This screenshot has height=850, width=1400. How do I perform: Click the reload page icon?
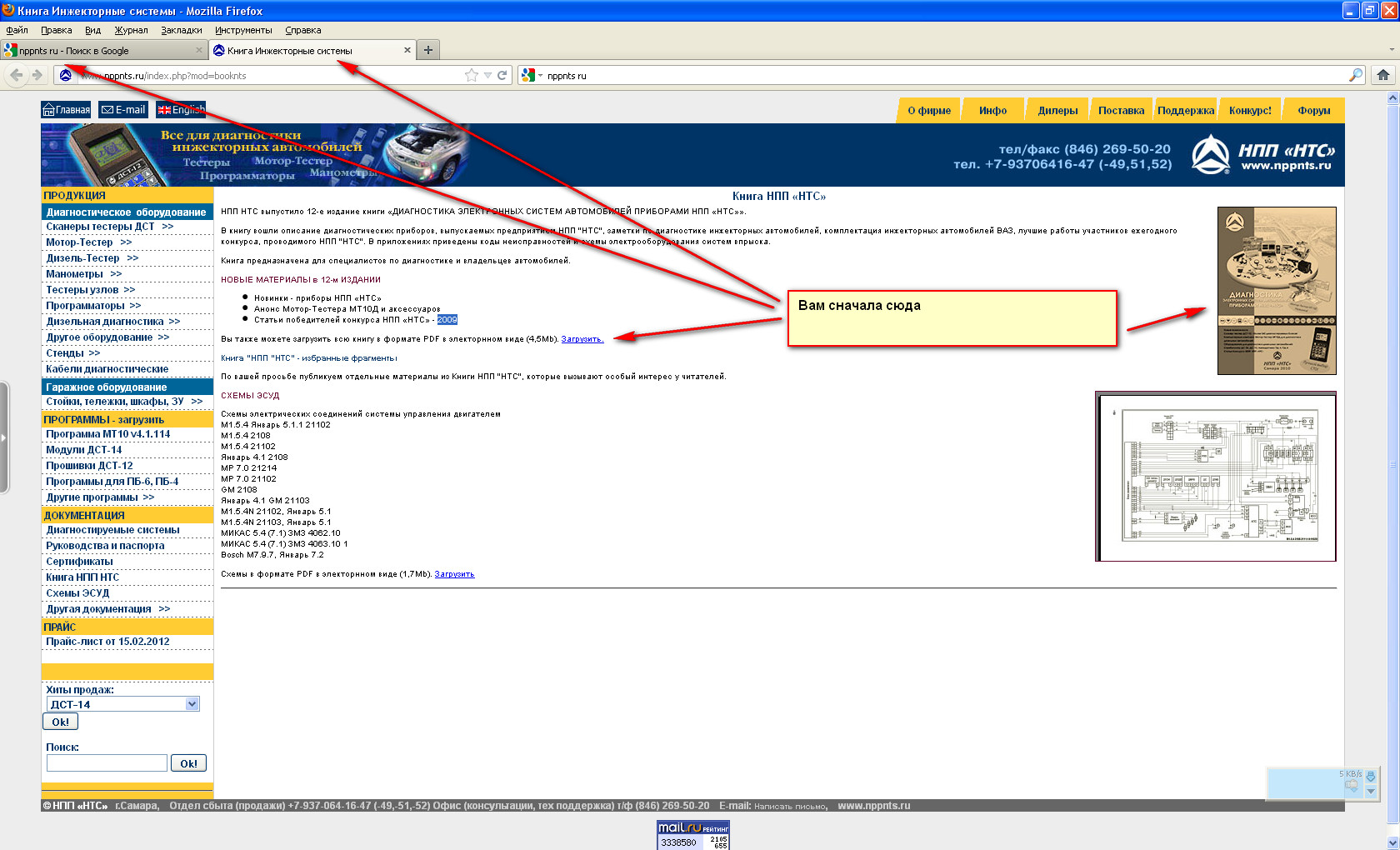click(x=502, y=75)
